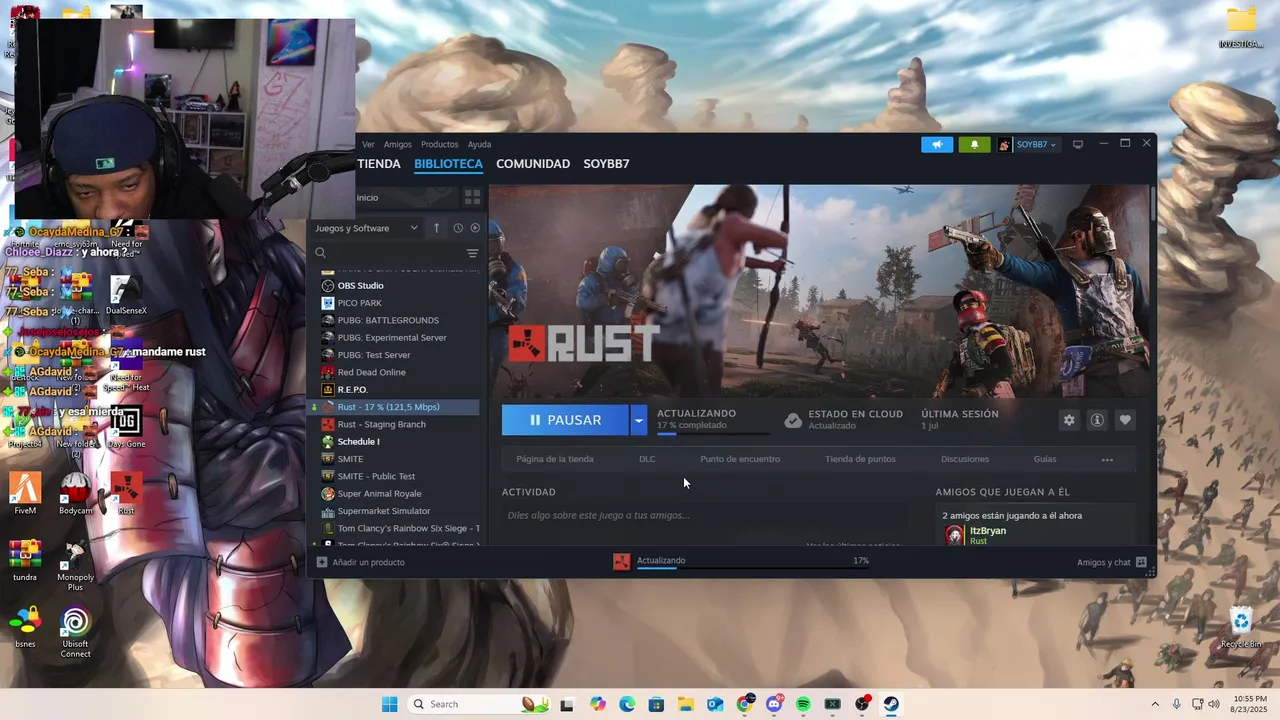Open Monopoly Plus desktop shortcut

coord(75,566)
